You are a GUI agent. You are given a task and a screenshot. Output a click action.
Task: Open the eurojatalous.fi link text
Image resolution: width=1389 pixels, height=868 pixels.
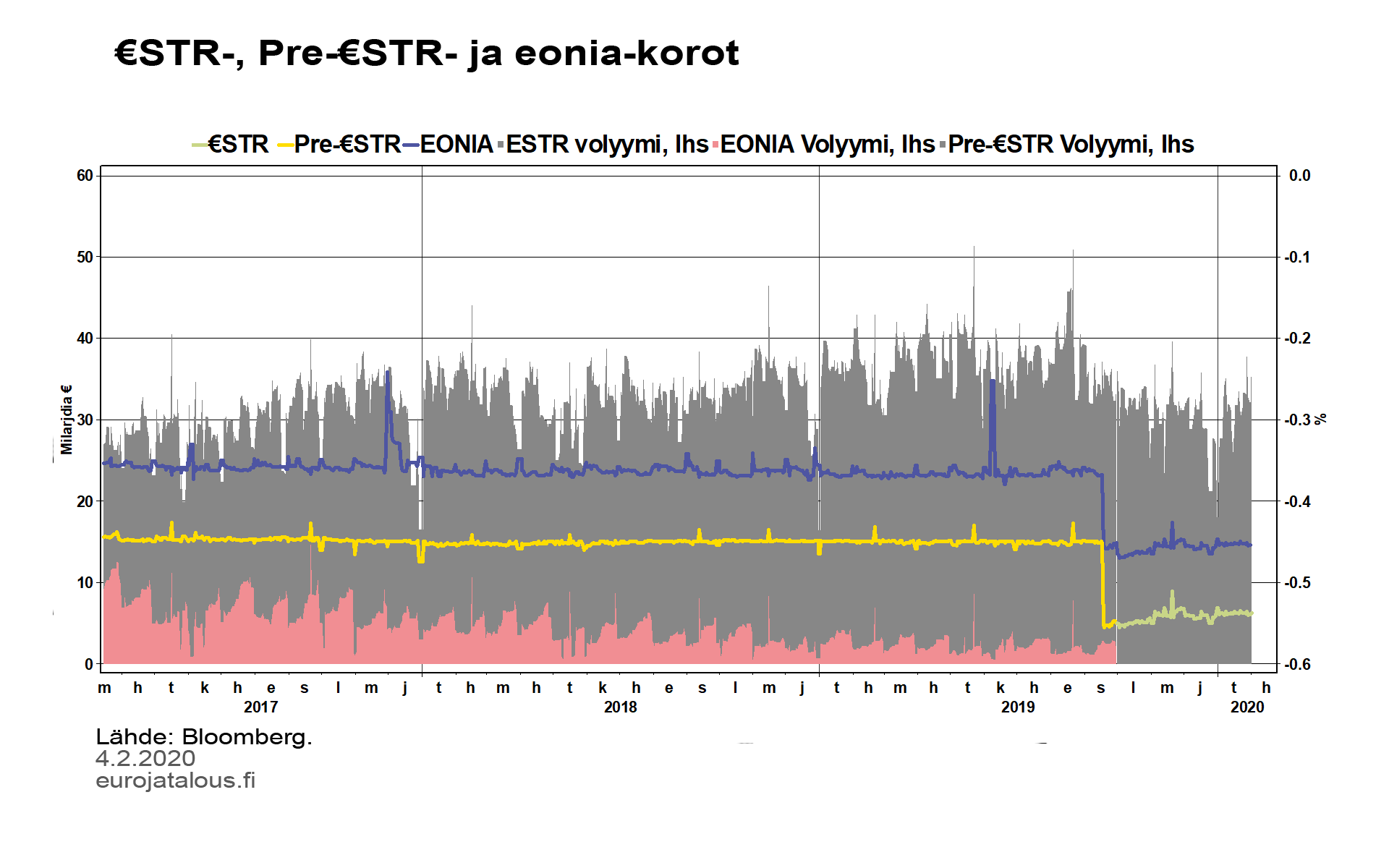(x=176, y=780)
